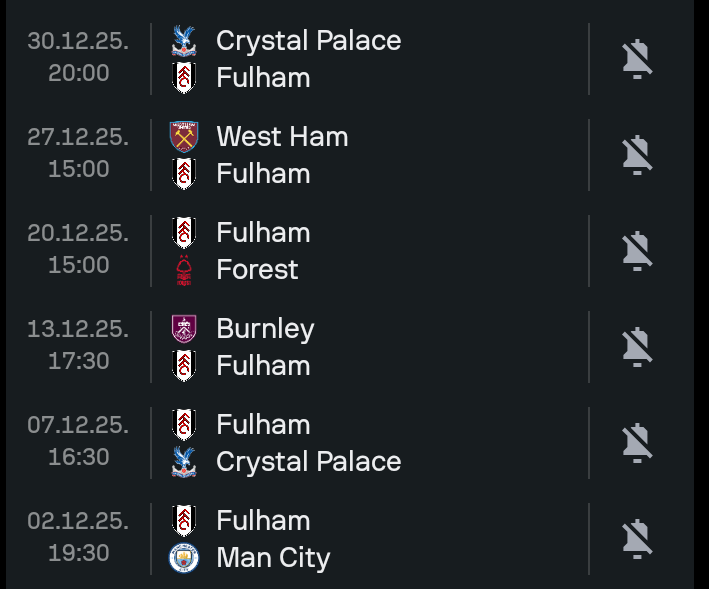The height and width of the screenshot is (589, 709).
Task: Click the West Ham club crest
Action: tap(184, 137)
